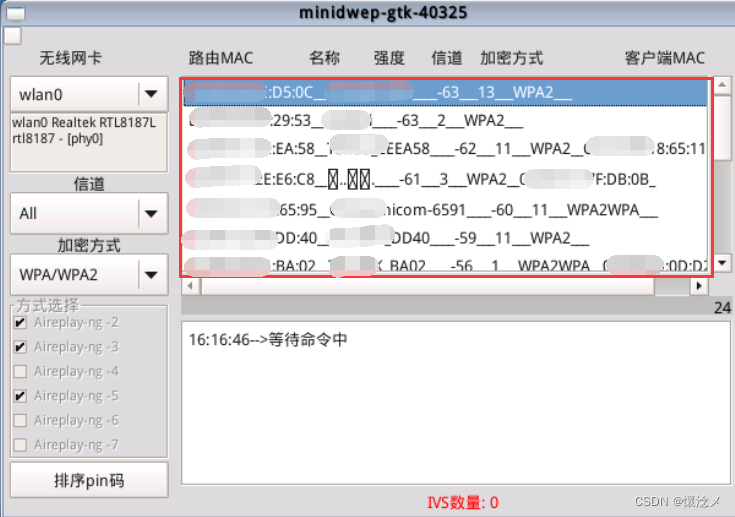Click the small square button below the title bar
Viewport: 735px width, 517px height.
(13, 36)
